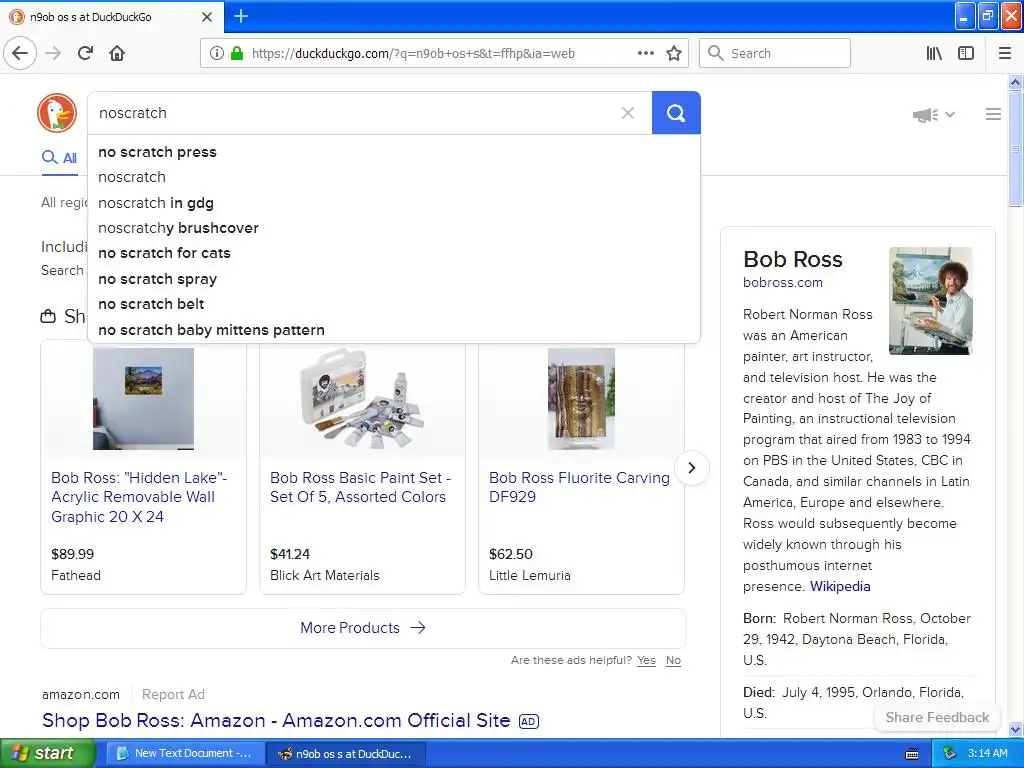Open a new tab with the plus icon
The width and height of the screenshot is (1024, 768).
click(x=240, y=16)
